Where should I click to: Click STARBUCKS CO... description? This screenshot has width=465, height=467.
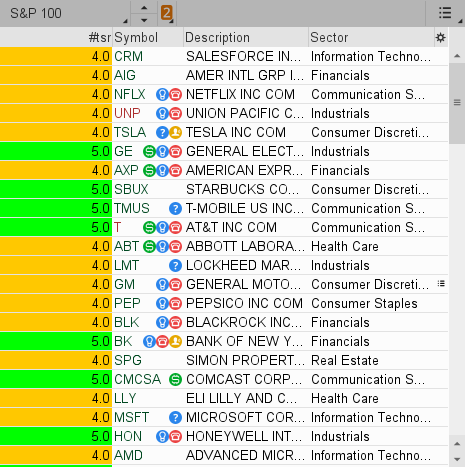(242, 189)
